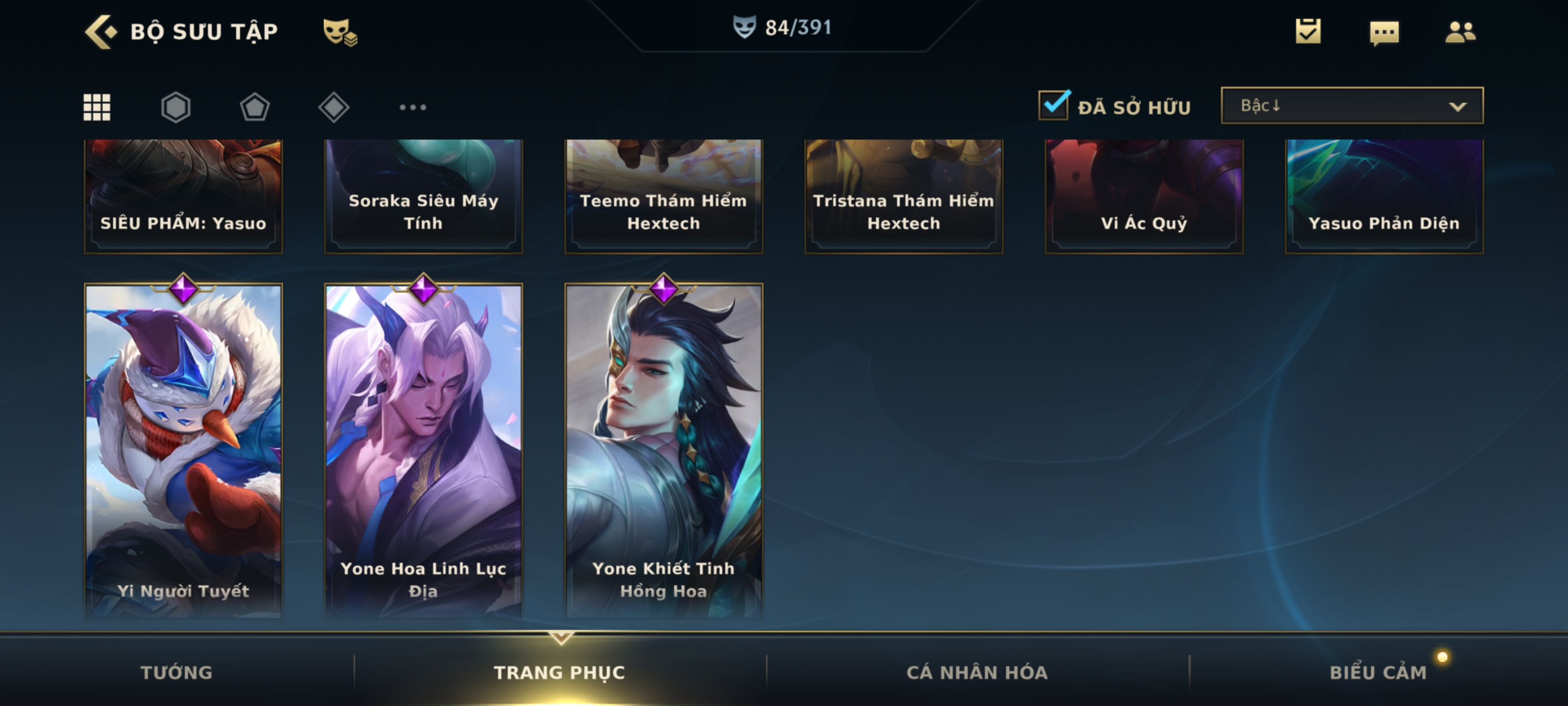Select the grid all-skins filter icon
The height and width of the screenshot is (706, 1568).
pos(97,107)
